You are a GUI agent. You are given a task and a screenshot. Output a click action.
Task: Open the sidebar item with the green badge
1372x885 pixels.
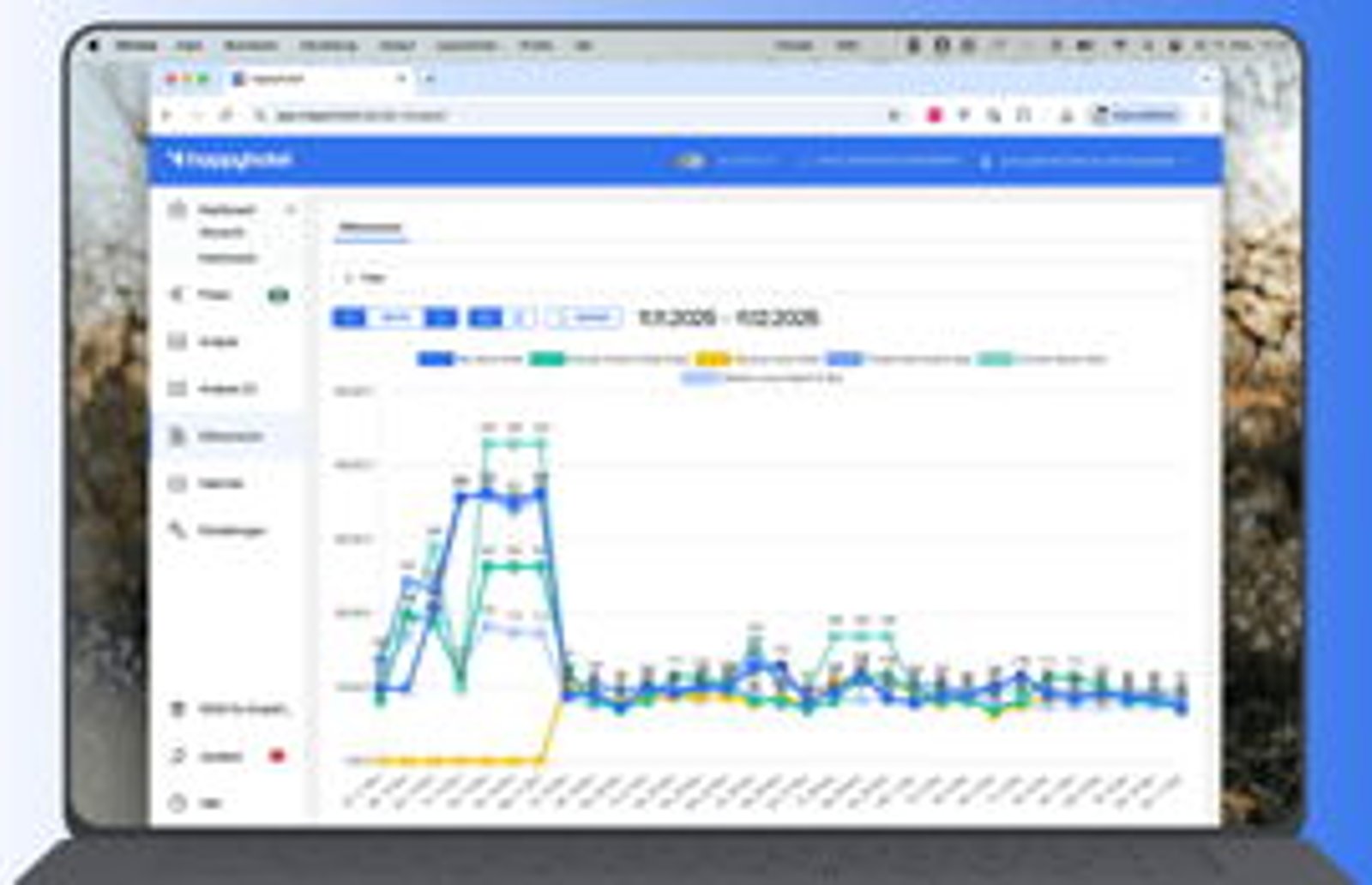[228, 295]
